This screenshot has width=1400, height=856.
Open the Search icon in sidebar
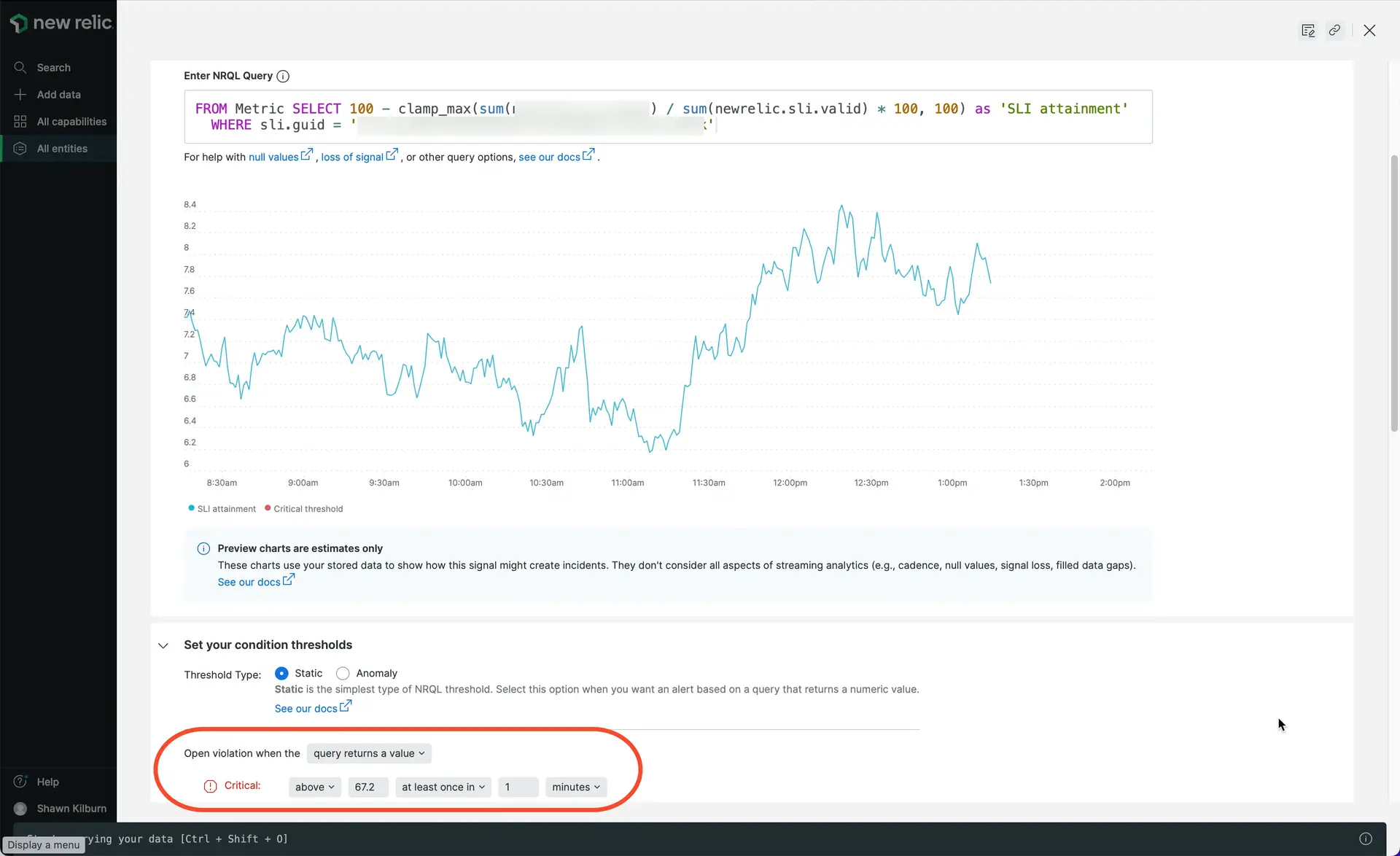[20, 68]
